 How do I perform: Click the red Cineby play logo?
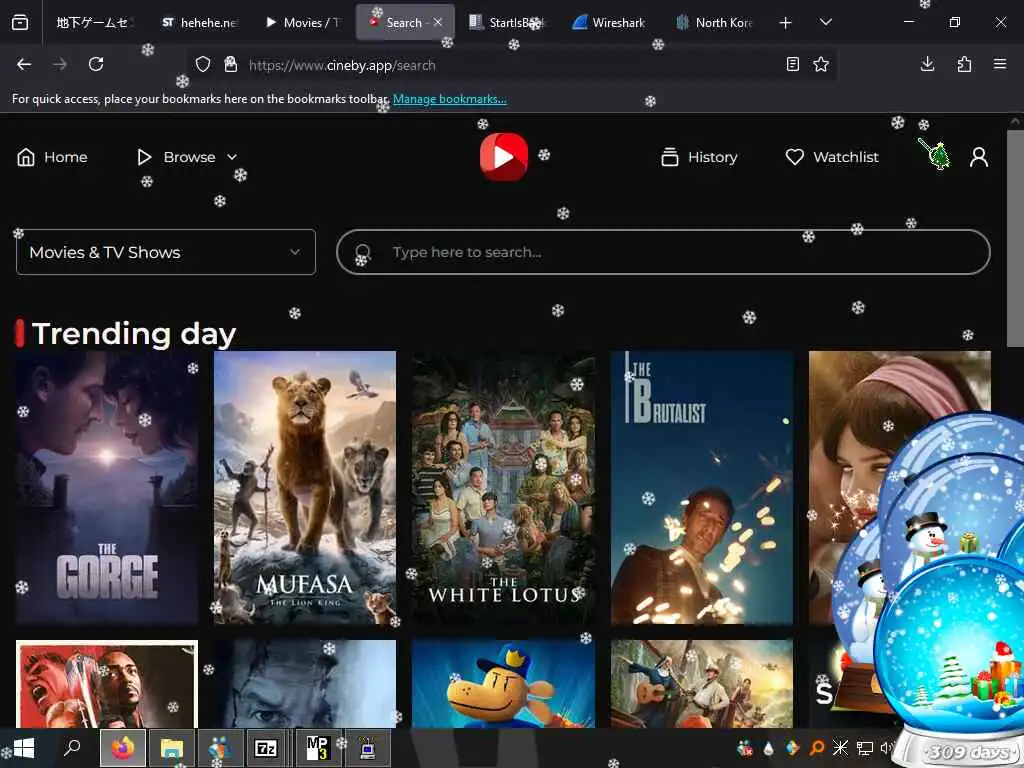[504, 157]
